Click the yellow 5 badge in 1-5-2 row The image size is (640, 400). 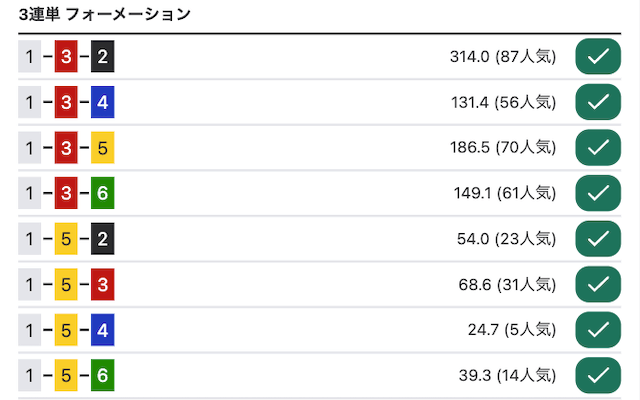pyautogui.click(x=66, y=239)
